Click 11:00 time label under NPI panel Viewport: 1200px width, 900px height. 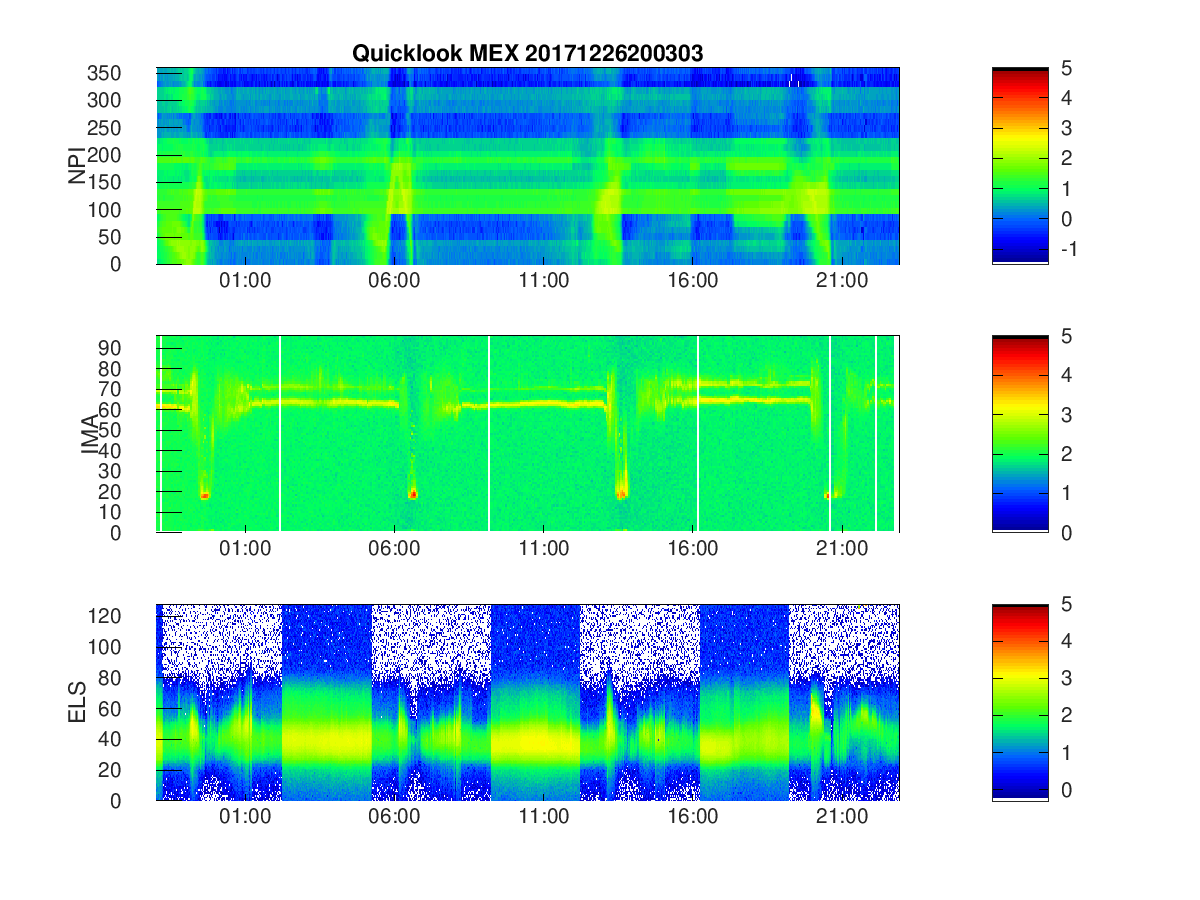pyautogui.click(x=544, y=281)
